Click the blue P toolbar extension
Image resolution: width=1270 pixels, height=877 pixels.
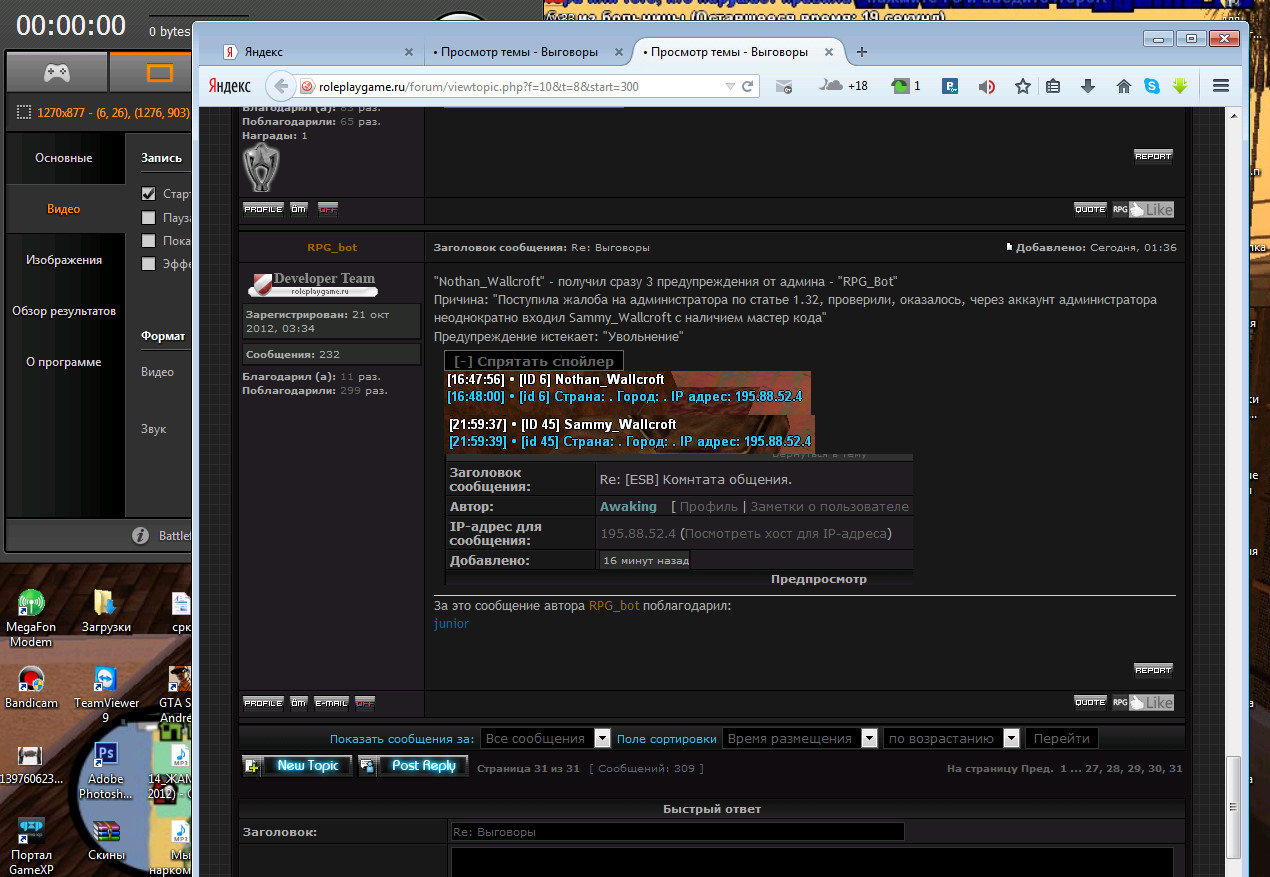pyautogui.click(x=951, y=86)
